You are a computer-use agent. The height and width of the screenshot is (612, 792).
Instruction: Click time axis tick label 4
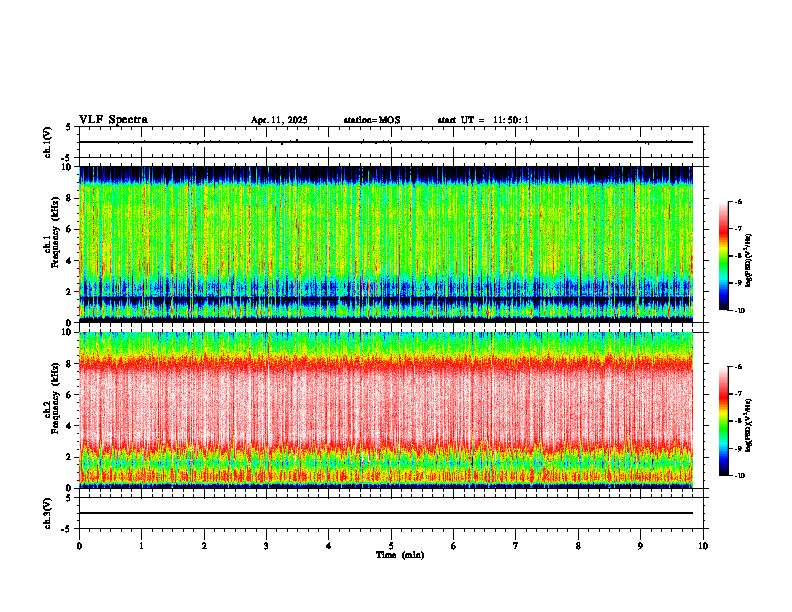329,546
